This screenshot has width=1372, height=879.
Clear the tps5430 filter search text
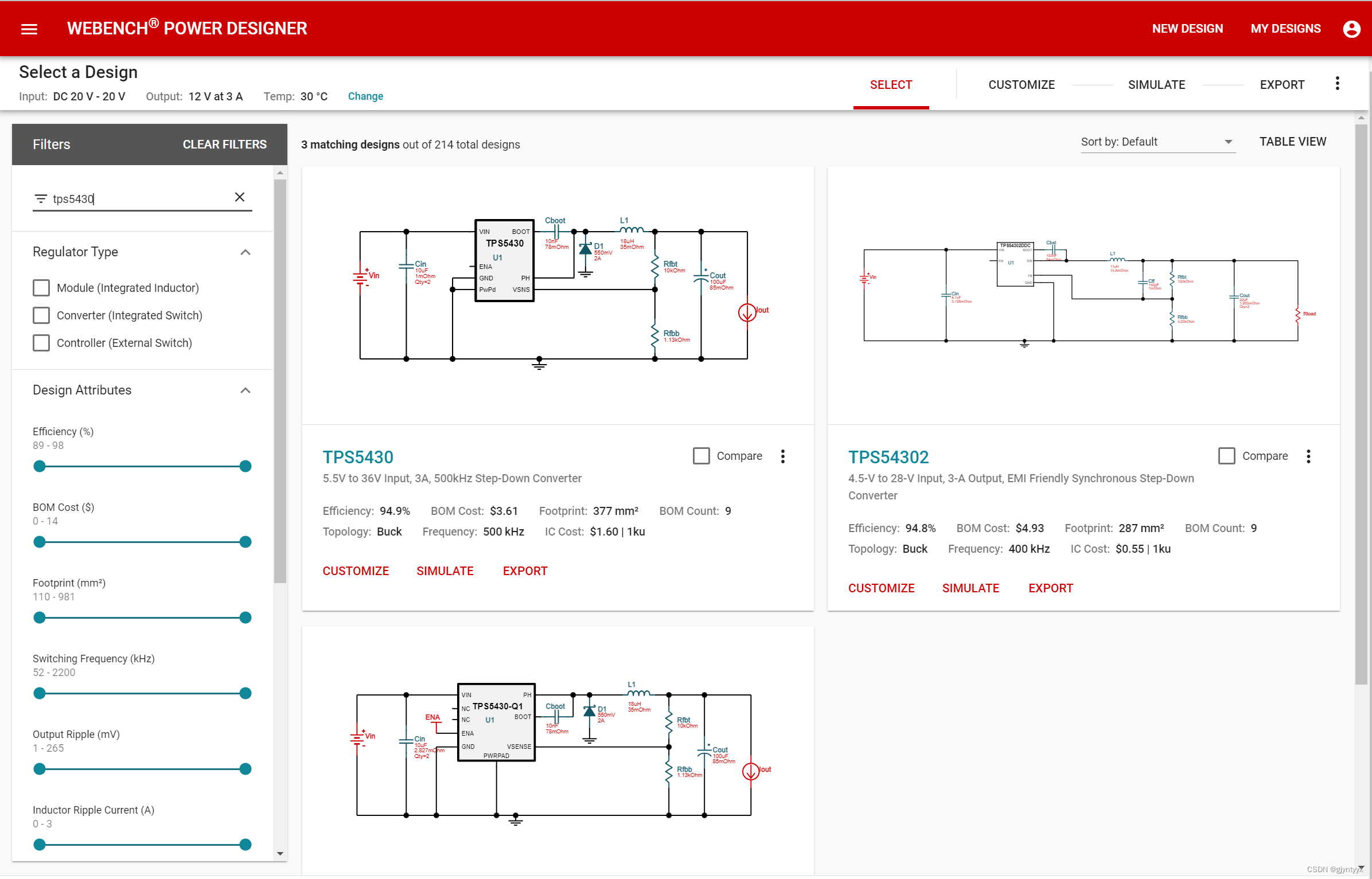240,197
